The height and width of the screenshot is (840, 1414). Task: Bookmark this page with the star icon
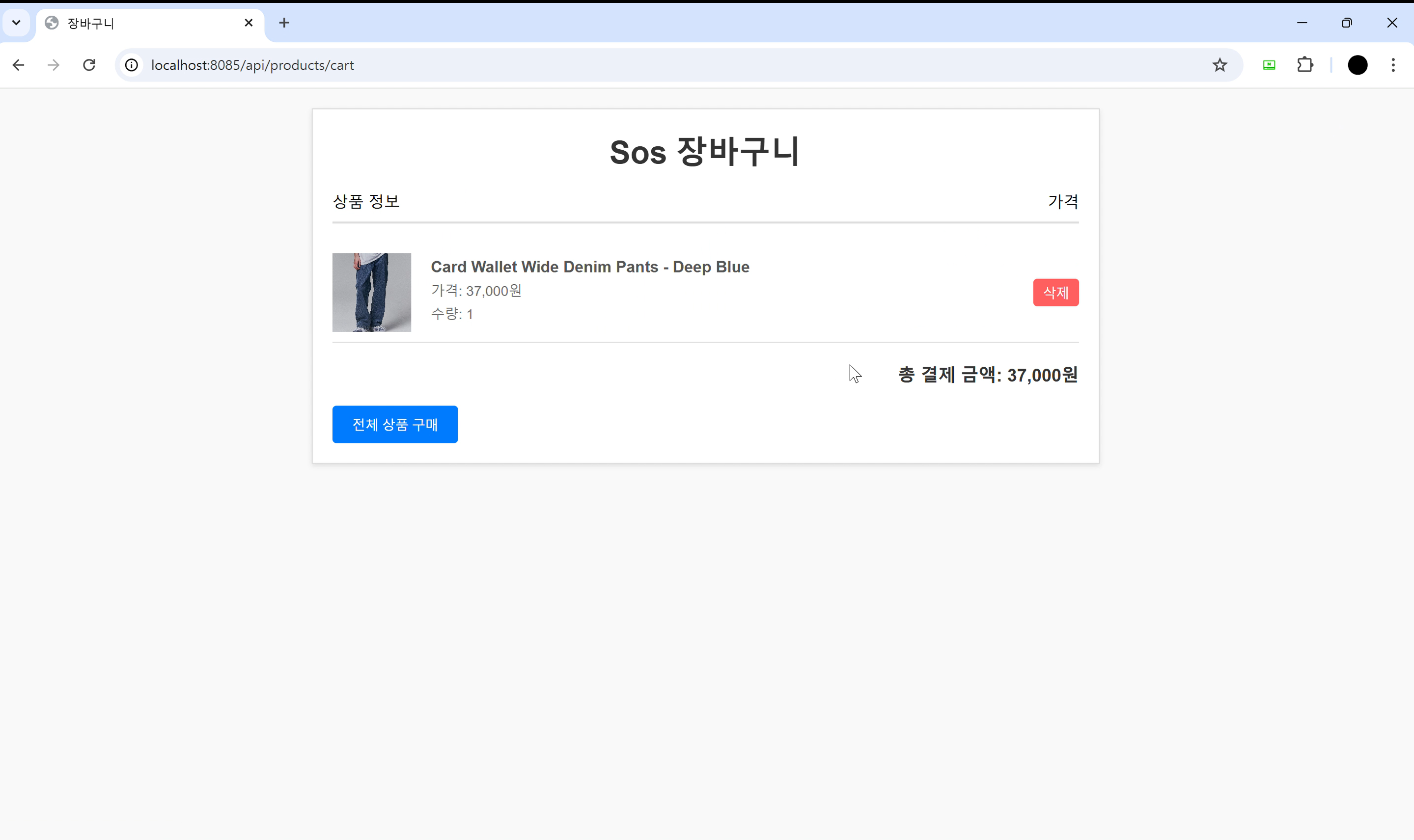(1219, 65)
